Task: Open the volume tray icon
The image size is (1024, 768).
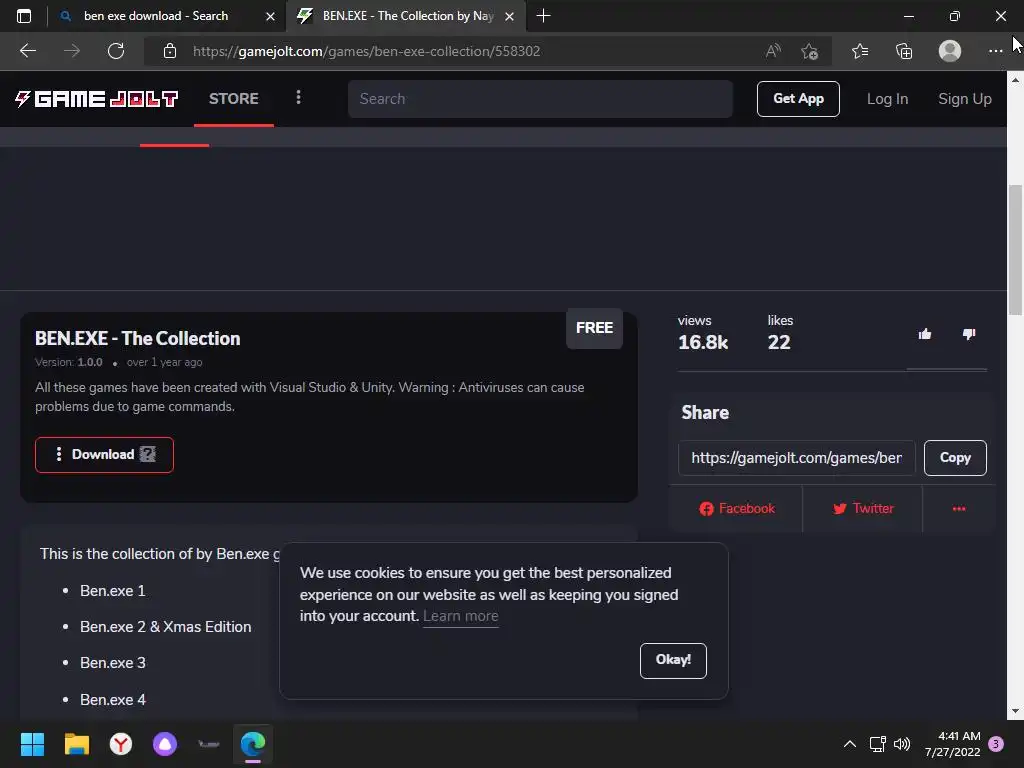Action: [902, 744]
